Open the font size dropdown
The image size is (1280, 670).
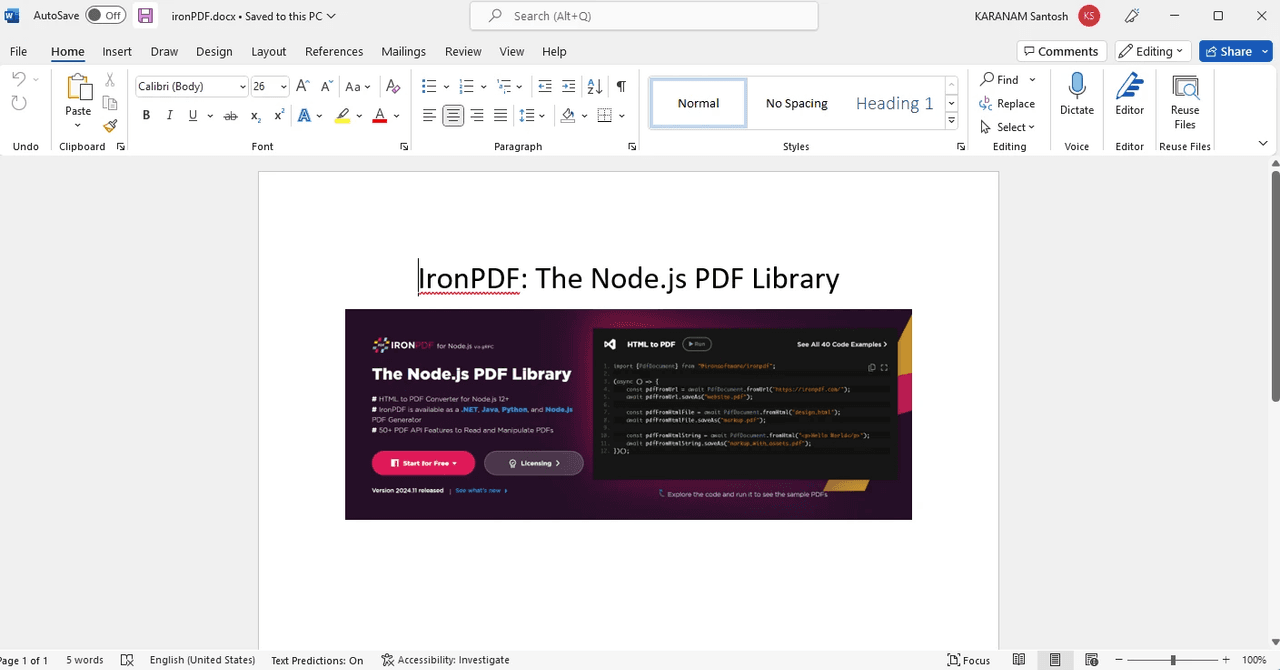(284, 87)
